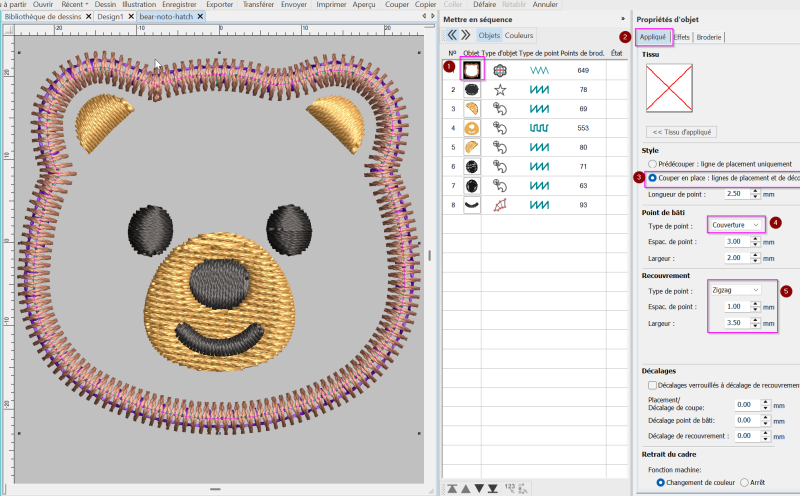The width and height of the screenshot is (800, 496).
Task: Click stitch type icon in row 6
Action: click(x=539, y=166)
